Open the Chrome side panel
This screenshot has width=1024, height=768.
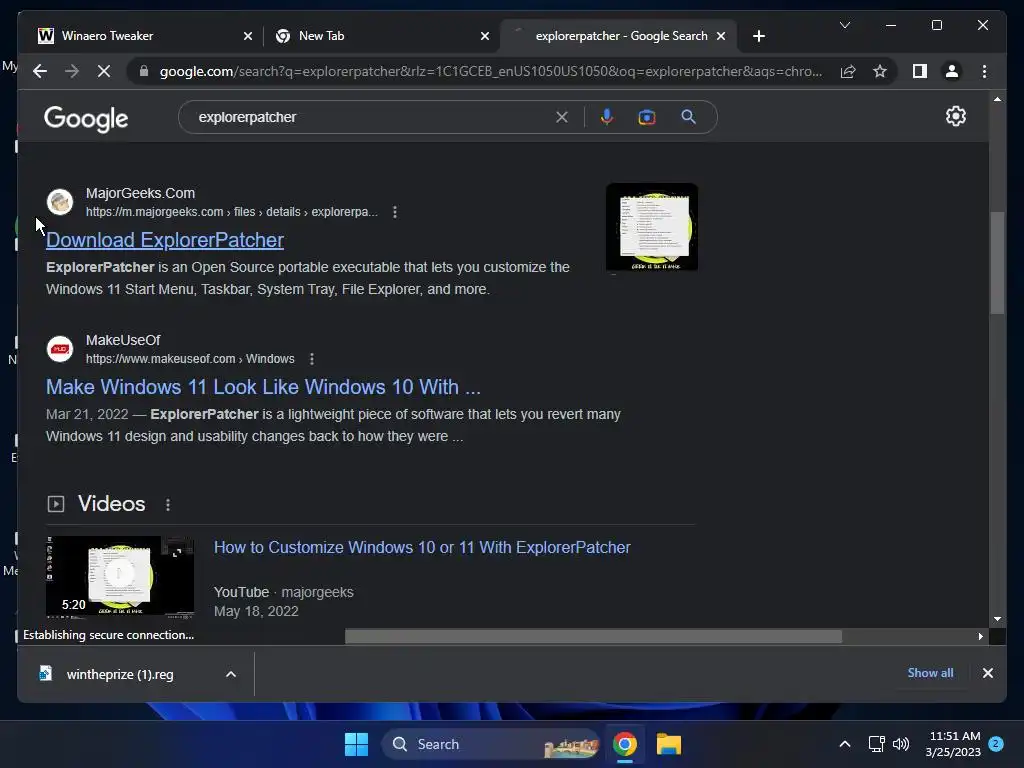point(920,71)
